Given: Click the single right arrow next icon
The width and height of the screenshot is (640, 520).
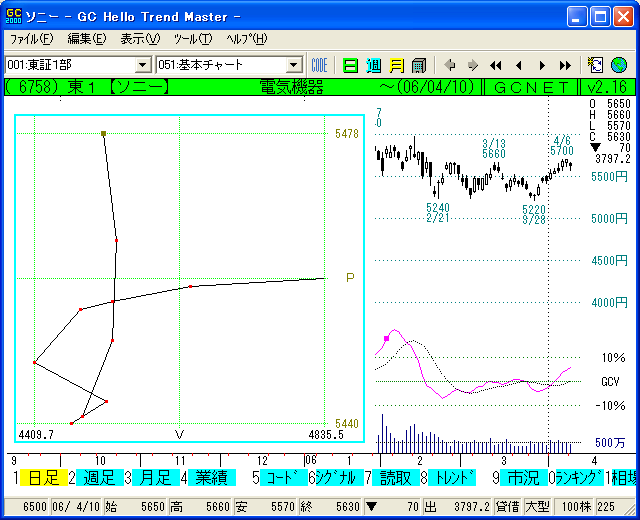Looking at the screenshot, I should point(542,65).
